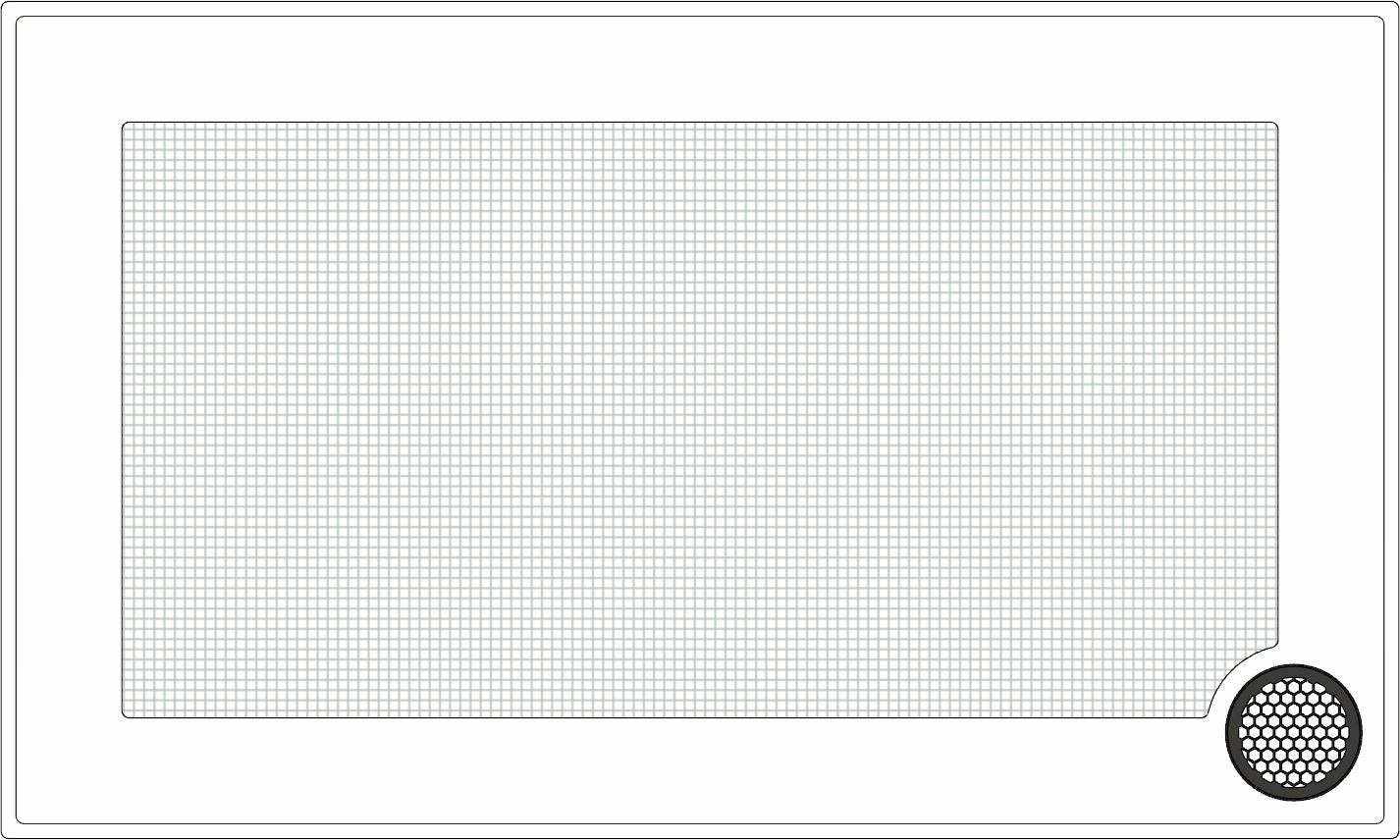Click the top-left corner of the mesh panel
The height and width of the screenshot is (840, 1400).
pos(125,125)
